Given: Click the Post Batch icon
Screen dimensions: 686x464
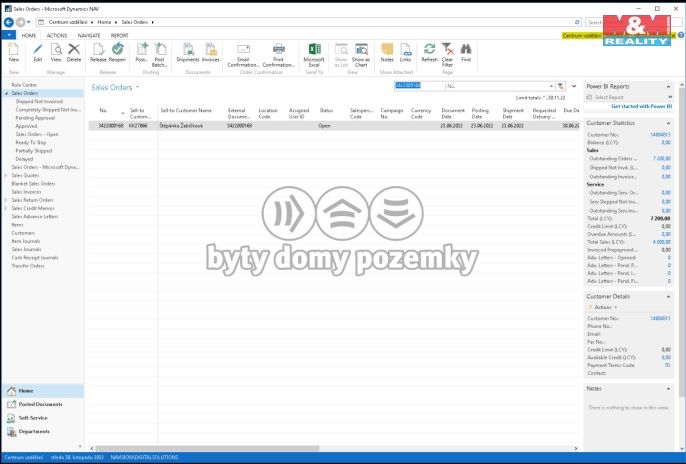Looking at the screenshot, I should pyautogui.click(x=160, y=49).
